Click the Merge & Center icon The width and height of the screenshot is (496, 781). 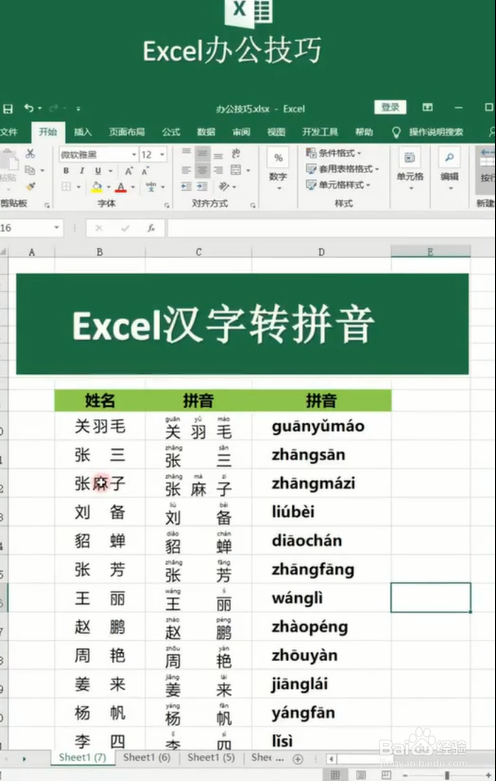click(x=236, y=170)
